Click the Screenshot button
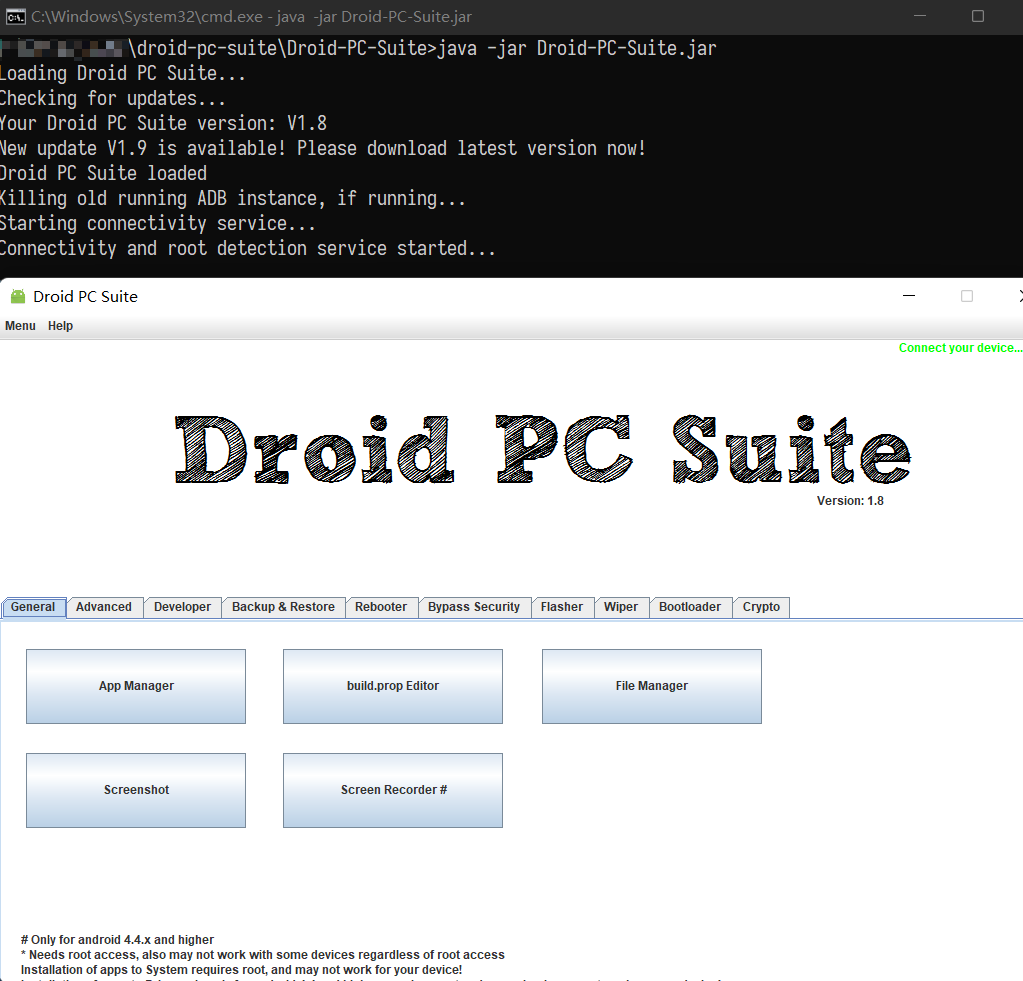Viewport: 1023px width, 981px height. coord(136,790)
